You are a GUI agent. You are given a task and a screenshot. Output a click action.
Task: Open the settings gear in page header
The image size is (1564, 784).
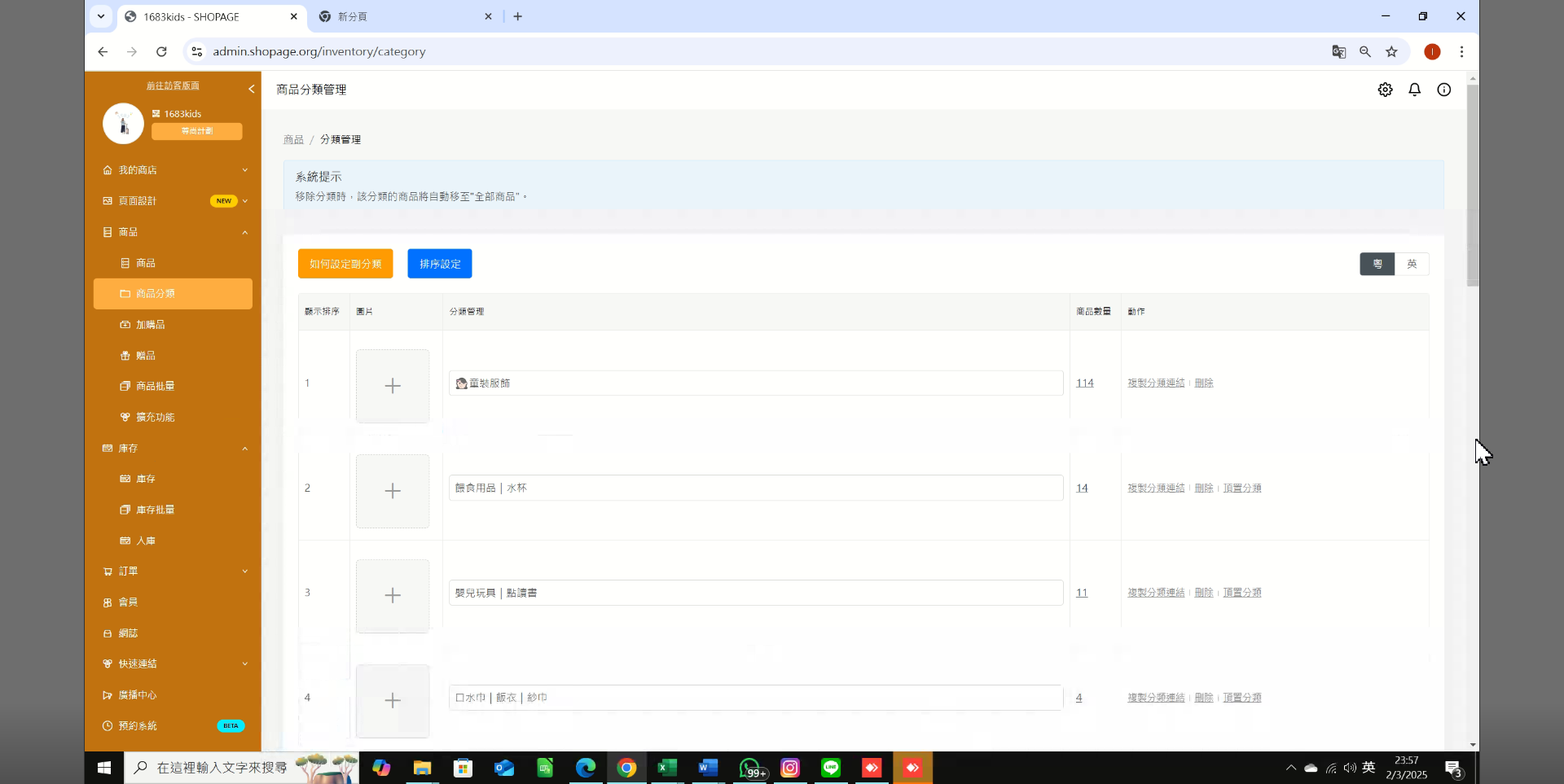pyautogui.click(x=1385, y=90)
